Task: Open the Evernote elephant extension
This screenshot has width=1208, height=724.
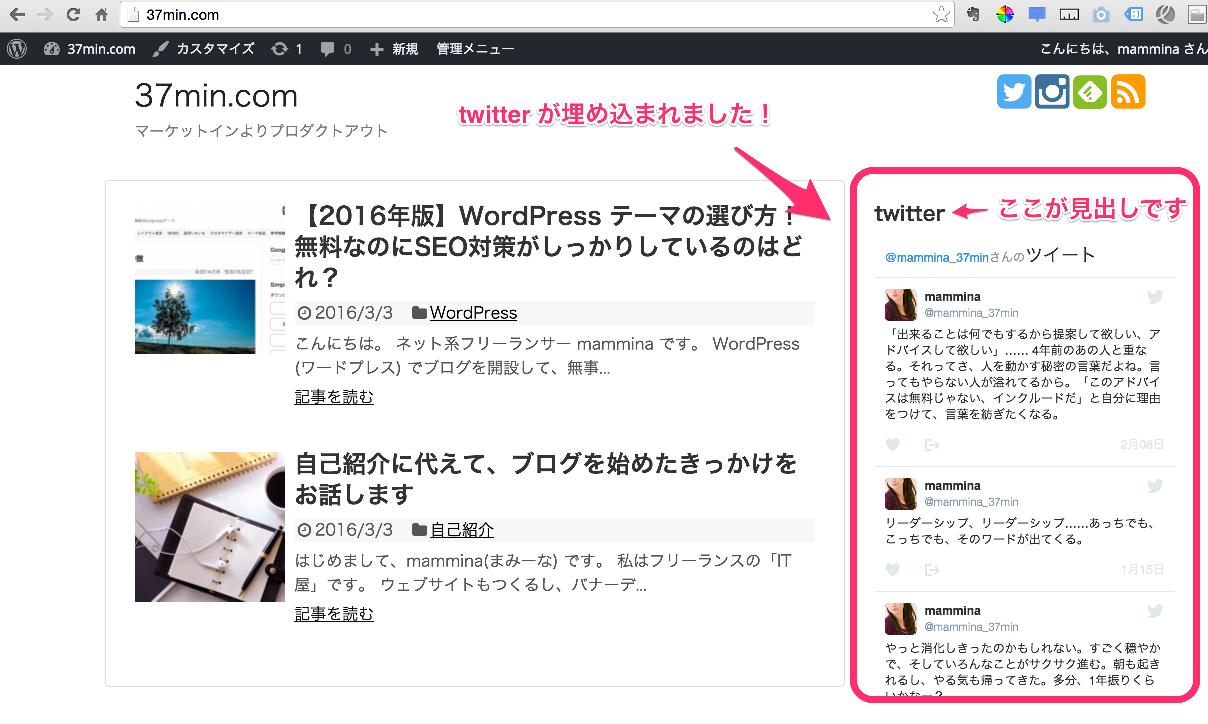Action: [974, 15]
